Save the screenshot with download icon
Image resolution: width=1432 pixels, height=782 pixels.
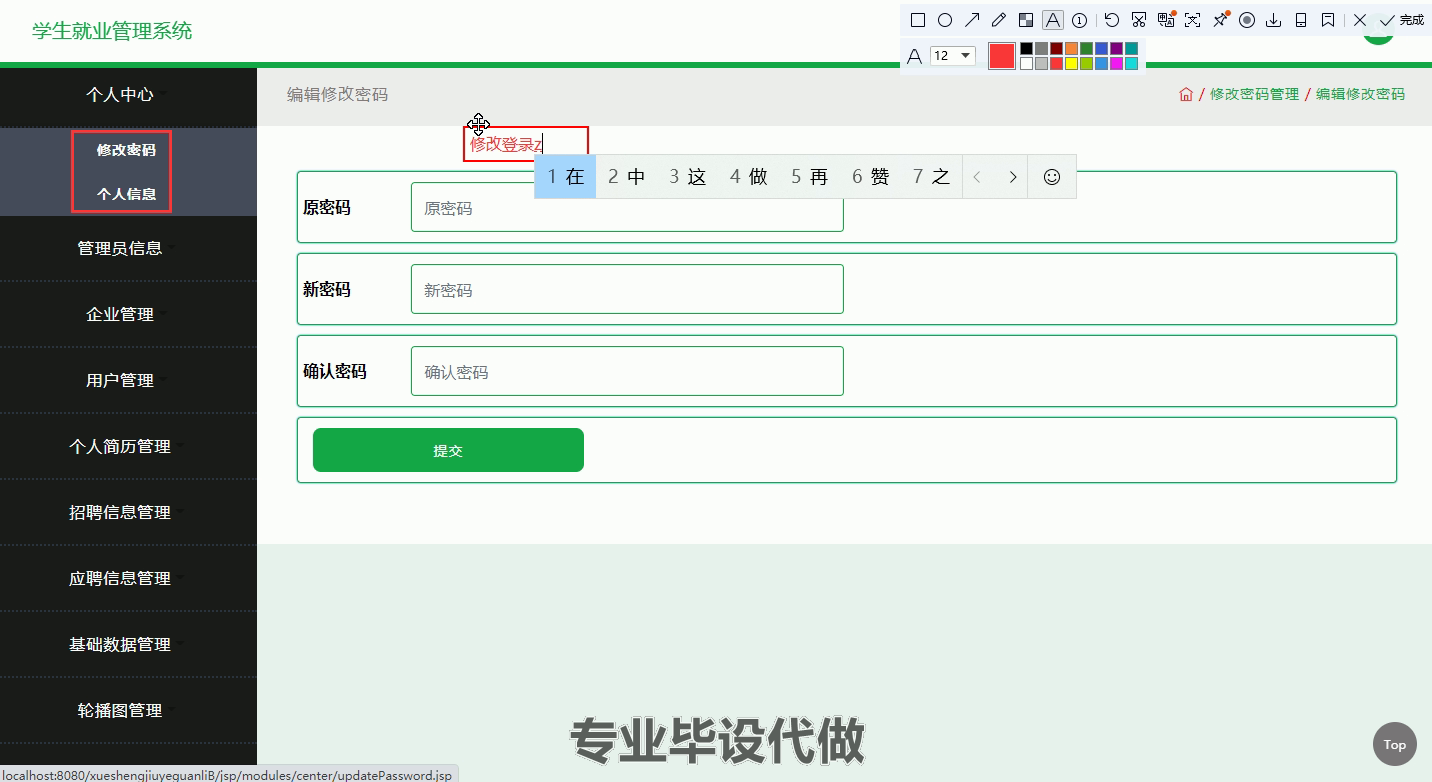tap(1274, 20)
